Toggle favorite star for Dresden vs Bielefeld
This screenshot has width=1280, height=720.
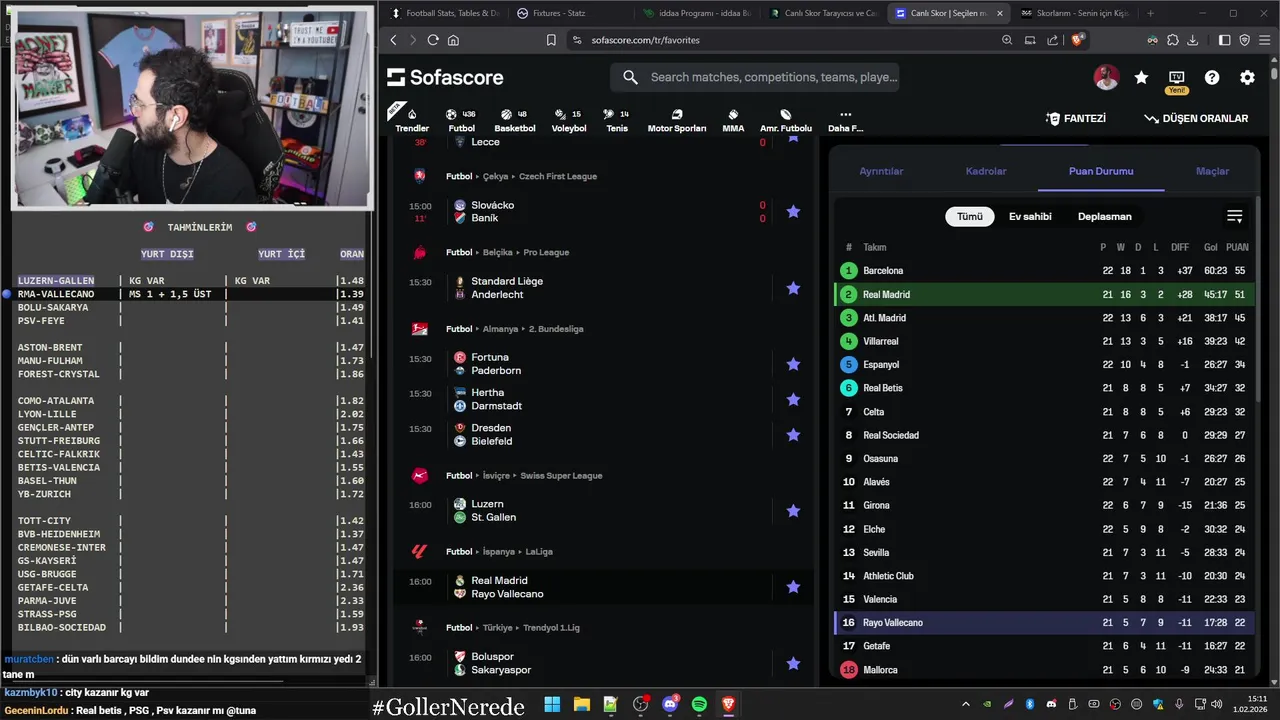793,435
